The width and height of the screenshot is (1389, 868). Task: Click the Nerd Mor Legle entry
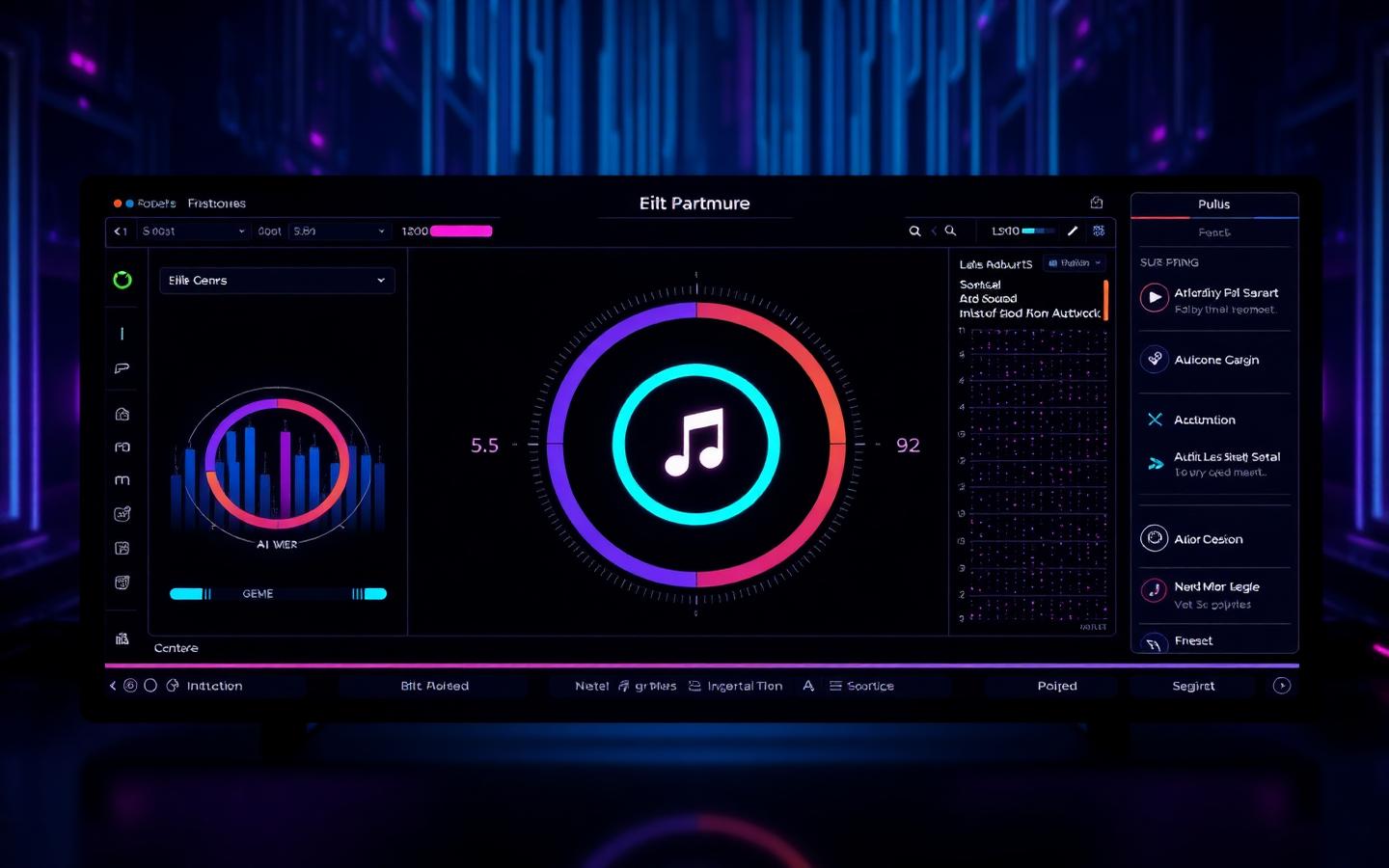click(1216, 586)
